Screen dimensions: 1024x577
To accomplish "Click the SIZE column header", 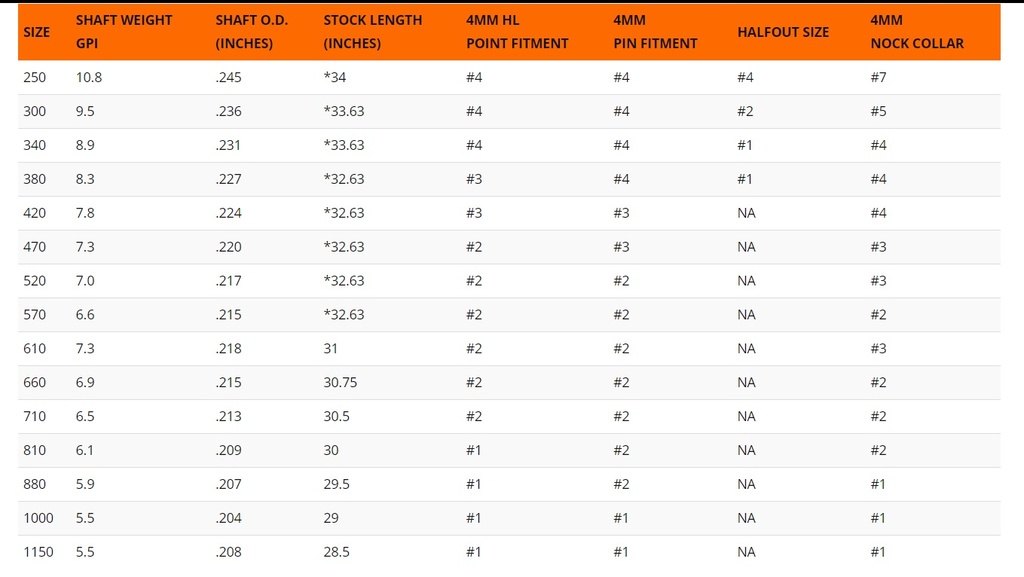I will 37,32.
